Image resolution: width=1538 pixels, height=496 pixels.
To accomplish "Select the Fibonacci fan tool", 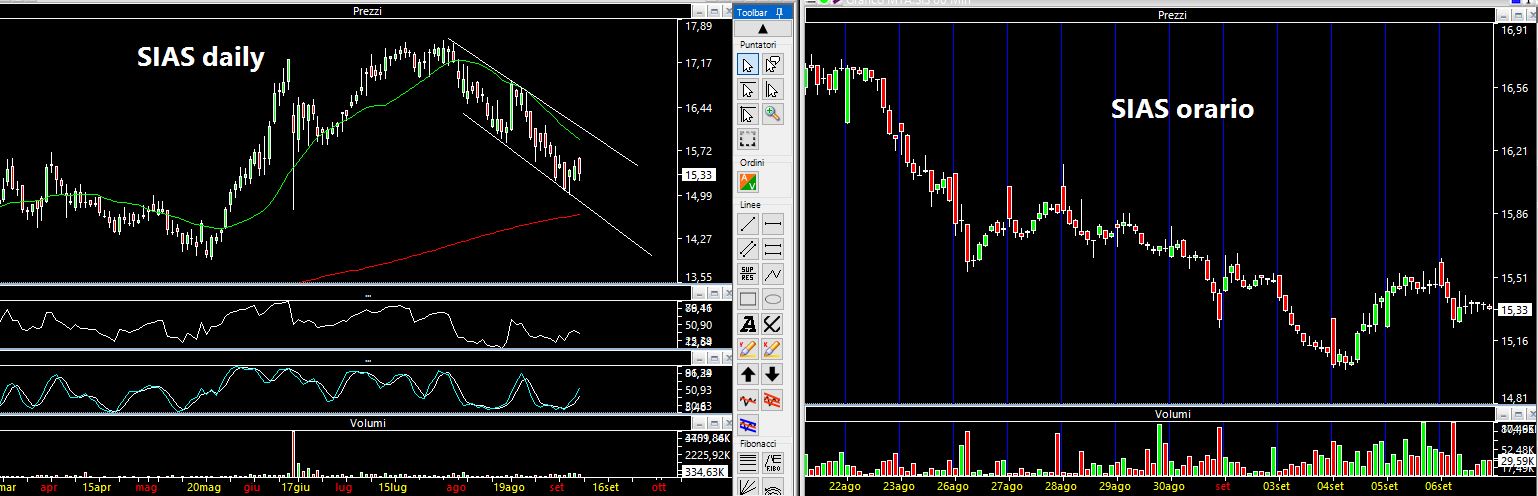I will pyautogui.click(x=747, y=487).
